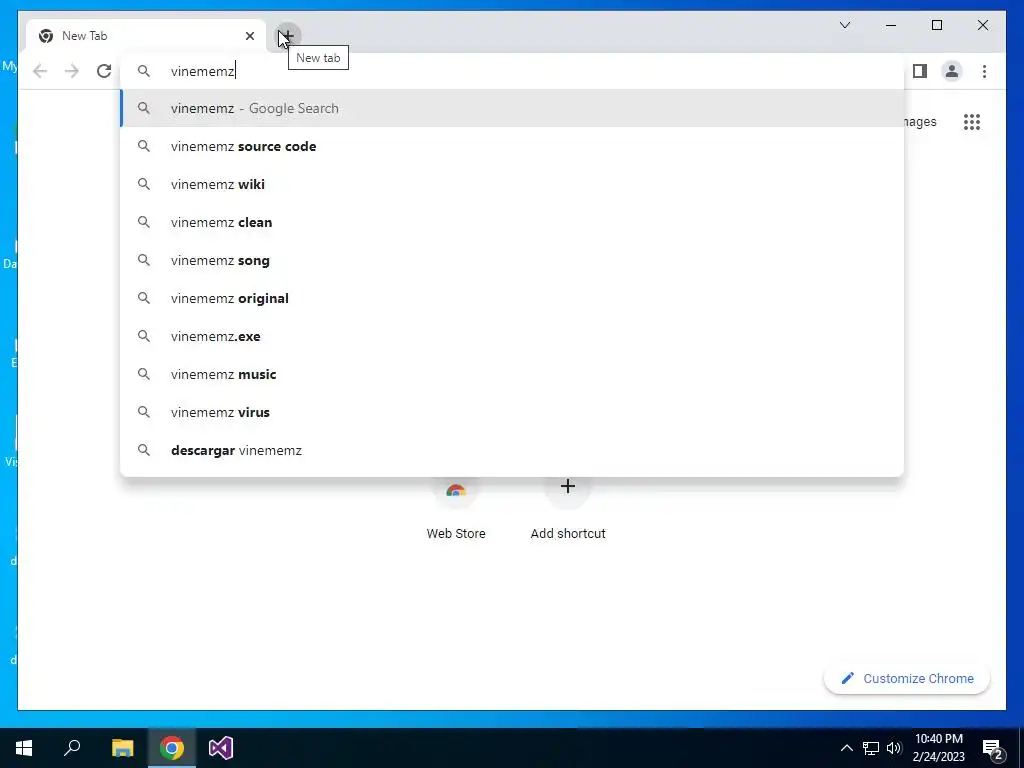The width and height of the screenshot is (1024, 768).
Task: Open the Windows Start menu
Action: point(24,748)
